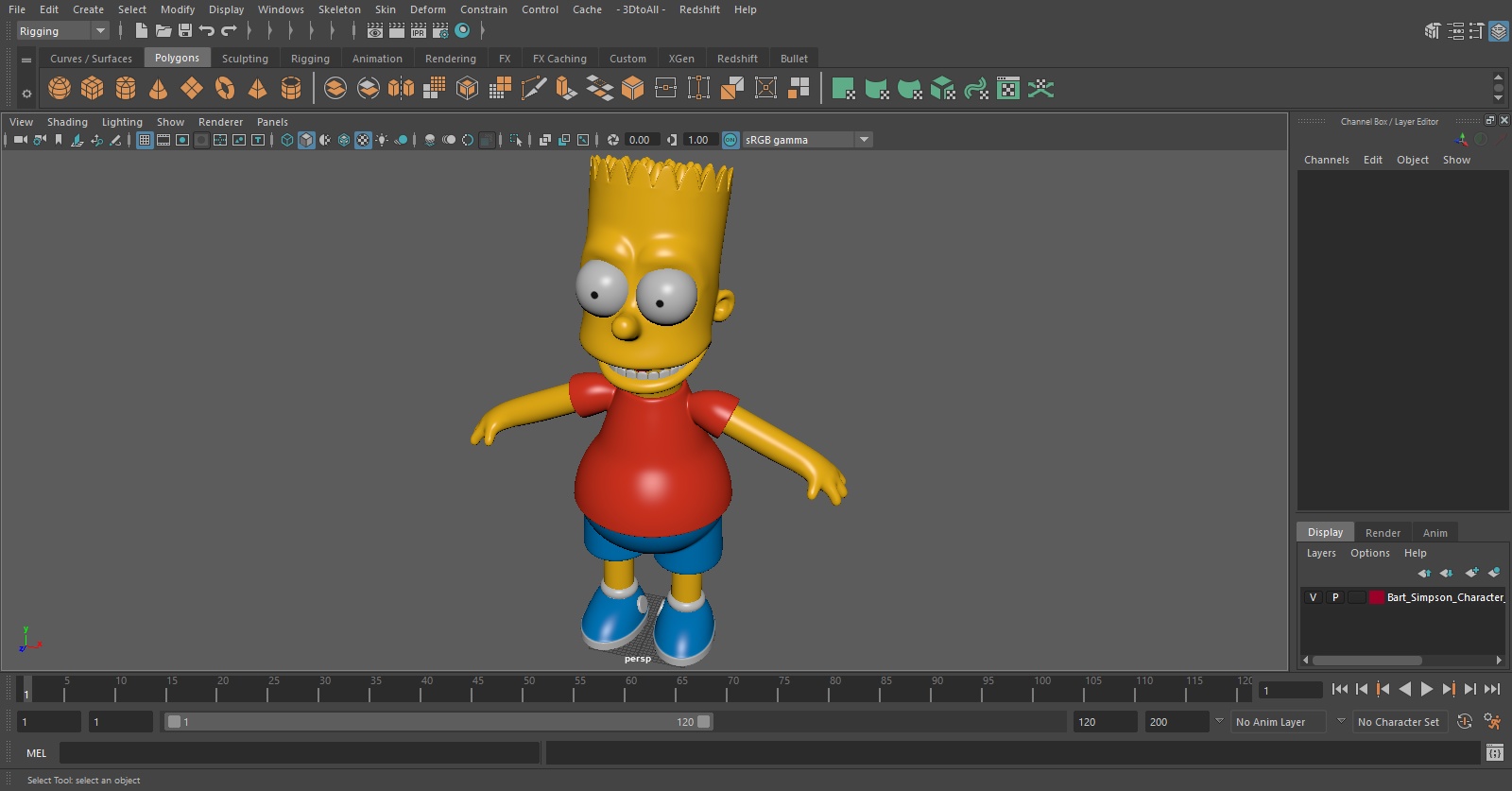Create a polygon cylinder from the shelf
Viewport: 1512px width, 791px height.
point(126,89)
